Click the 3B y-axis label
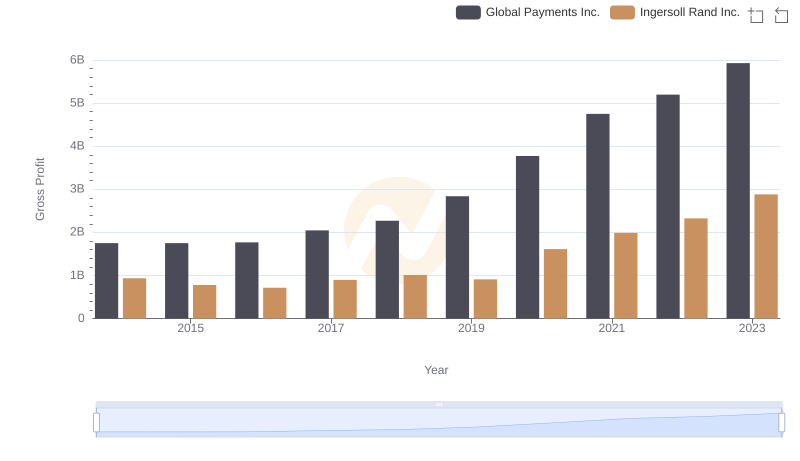This screenshot has width=800, height=461. pyautogui.click(x=77, y=189)
